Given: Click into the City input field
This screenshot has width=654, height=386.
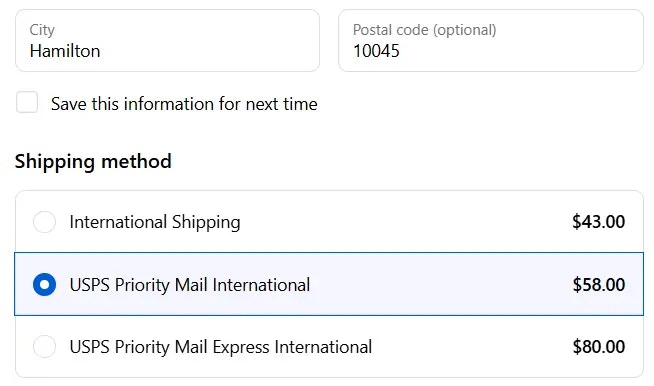Looking at the screenshot, I should click(x=167, y=40).
